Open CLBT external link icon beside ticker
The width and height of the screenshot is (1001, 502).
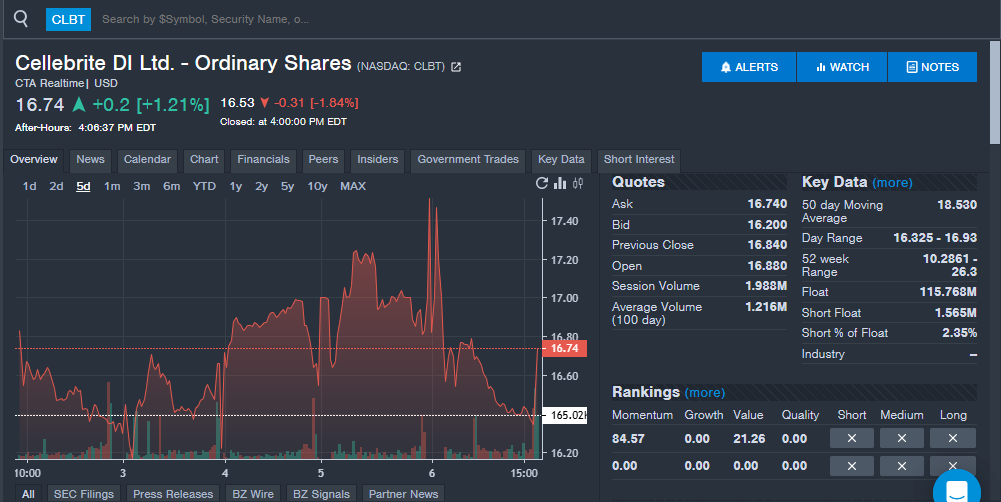(456, 67)
